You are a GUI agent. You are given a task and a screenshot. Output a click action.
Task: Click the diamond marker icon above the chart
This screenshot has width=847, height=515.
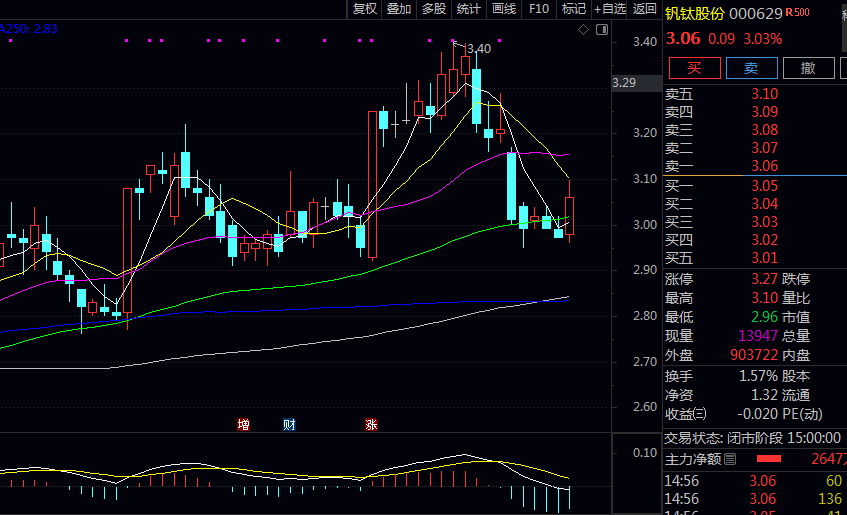583,30
